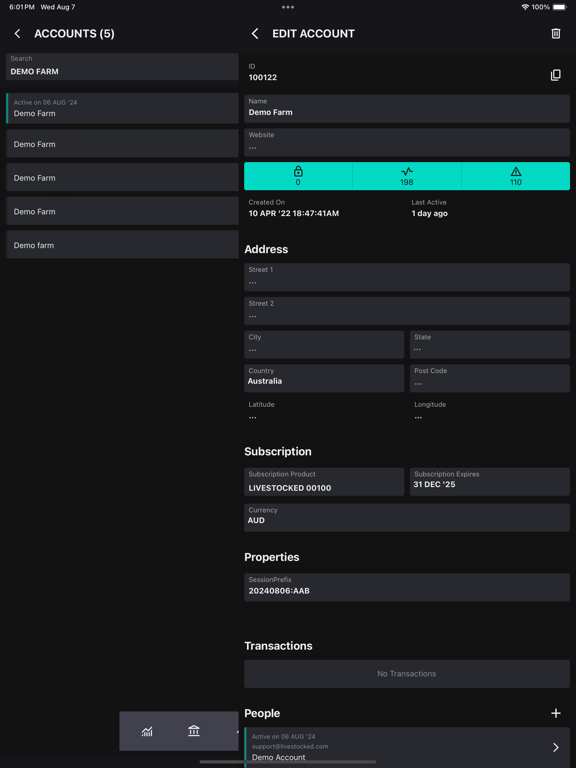
Task: Open the activity segment showing 198
Action: [x=407, y=176]
